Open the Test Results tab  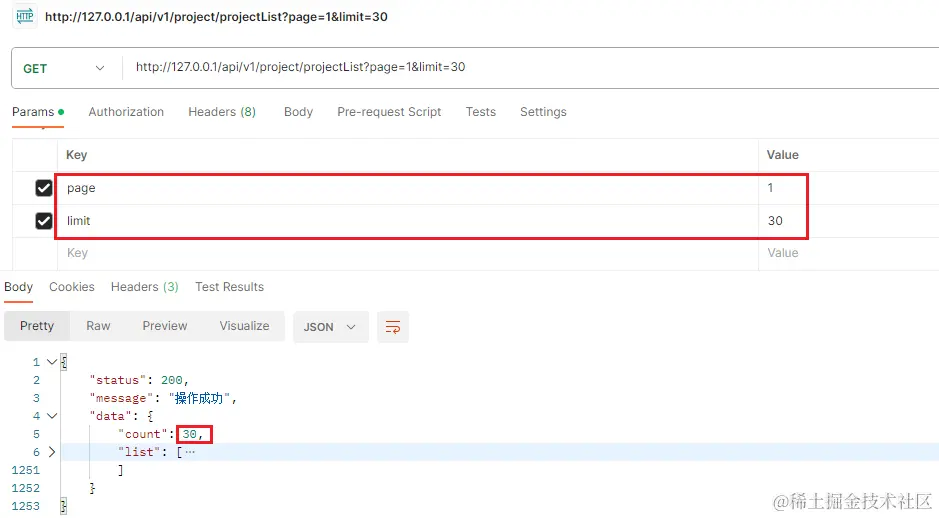coord(229,287)
